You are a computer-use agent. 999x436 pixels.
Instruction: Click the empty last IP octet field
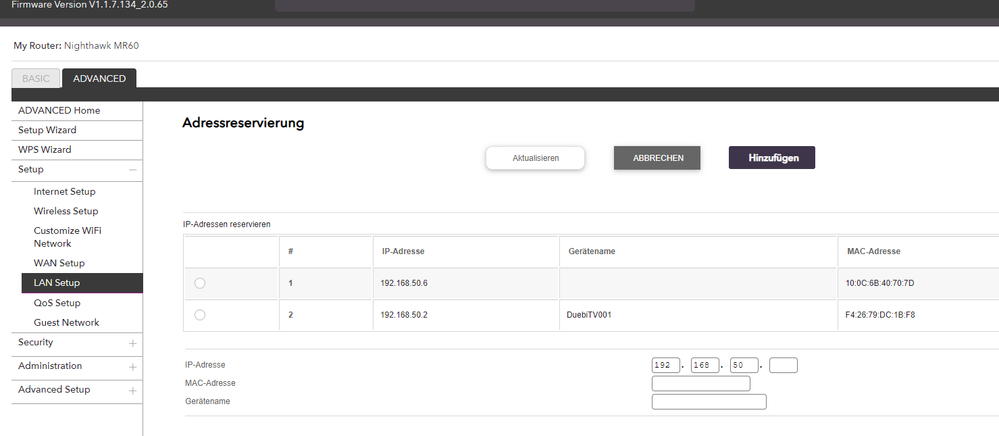coord(784,365)
